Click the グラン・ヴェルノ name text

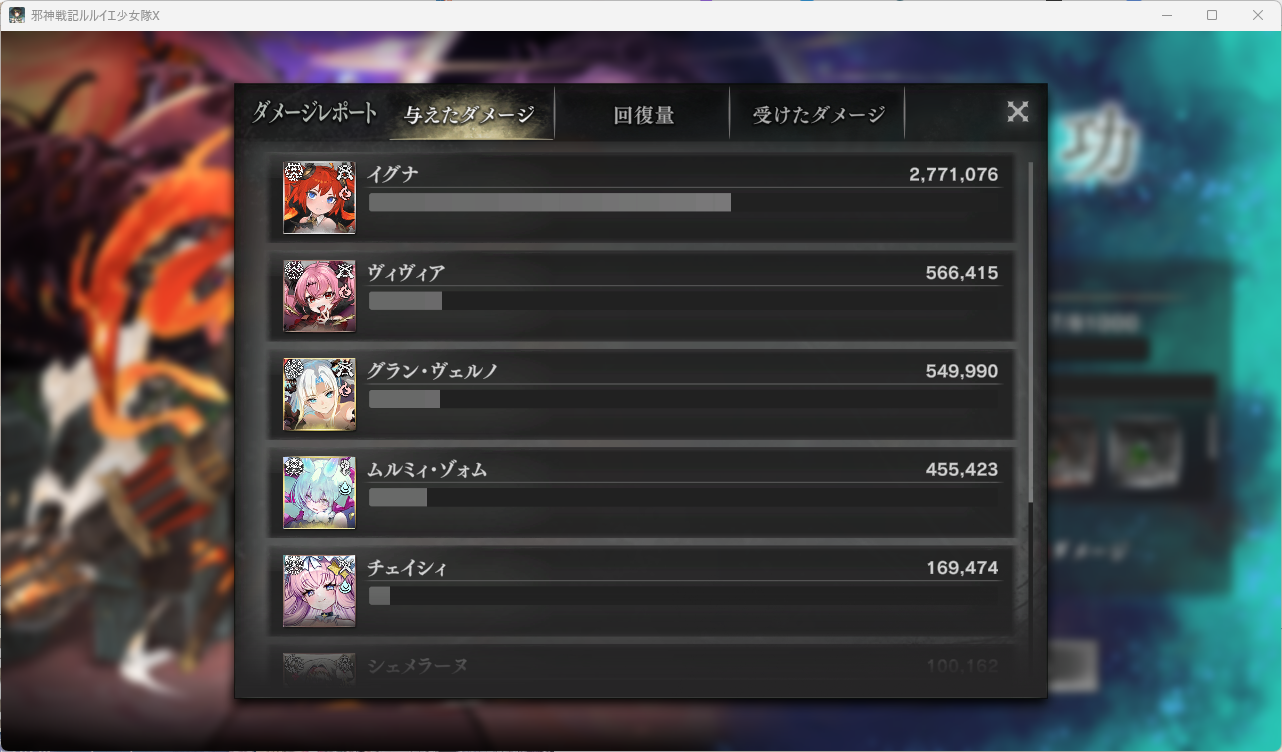point(432,371)
